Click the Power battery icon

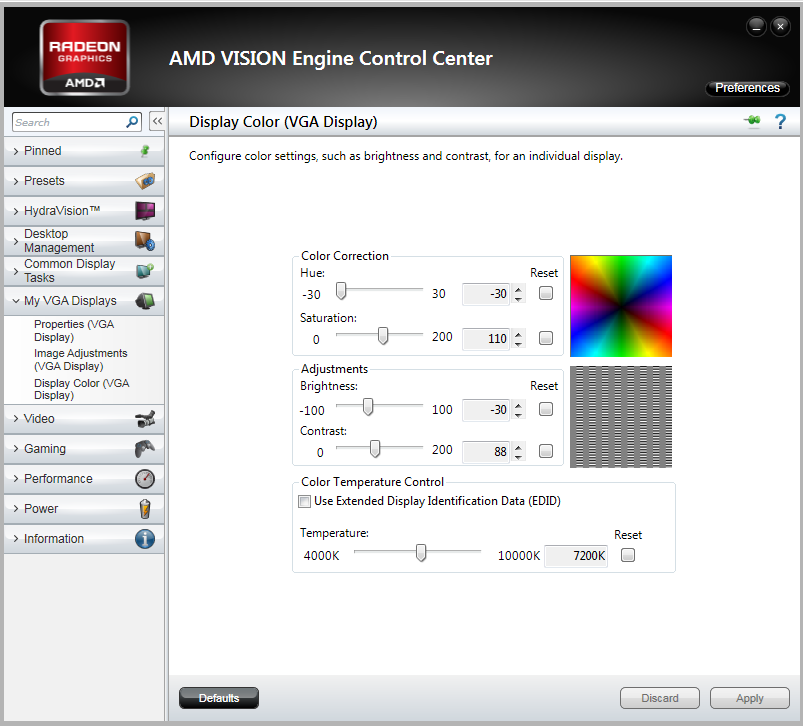[x=145, y=509]
